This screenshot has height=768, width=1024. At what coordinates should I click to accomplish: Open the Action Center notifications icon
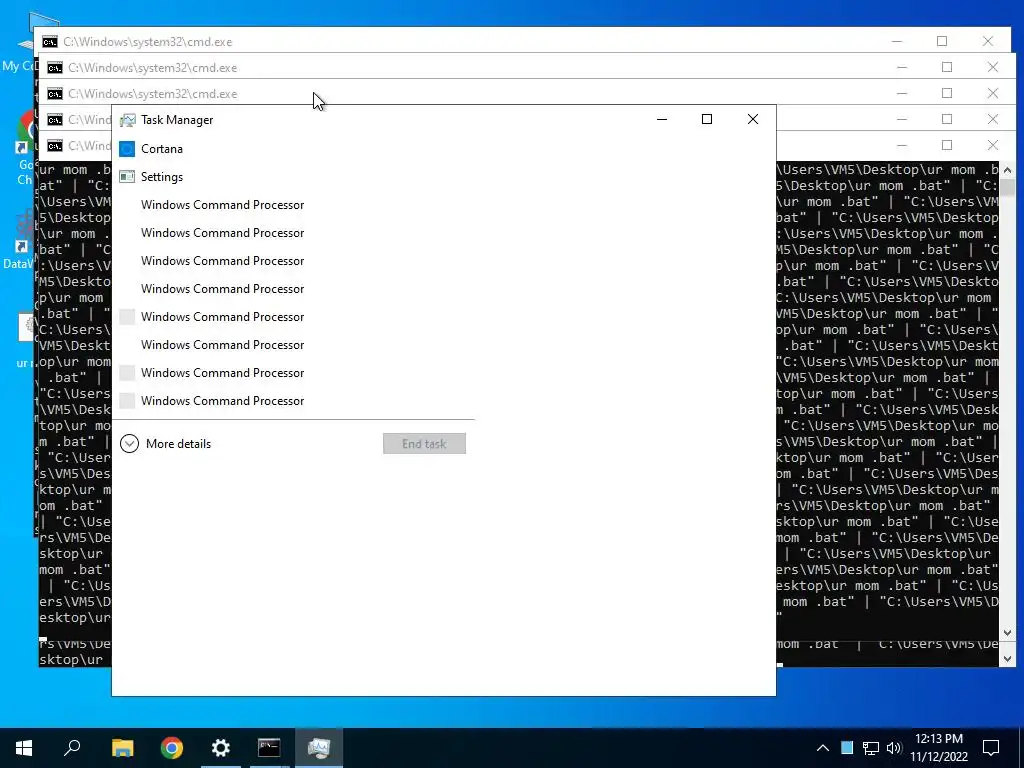pyautogui.click(x=991, y=748)
